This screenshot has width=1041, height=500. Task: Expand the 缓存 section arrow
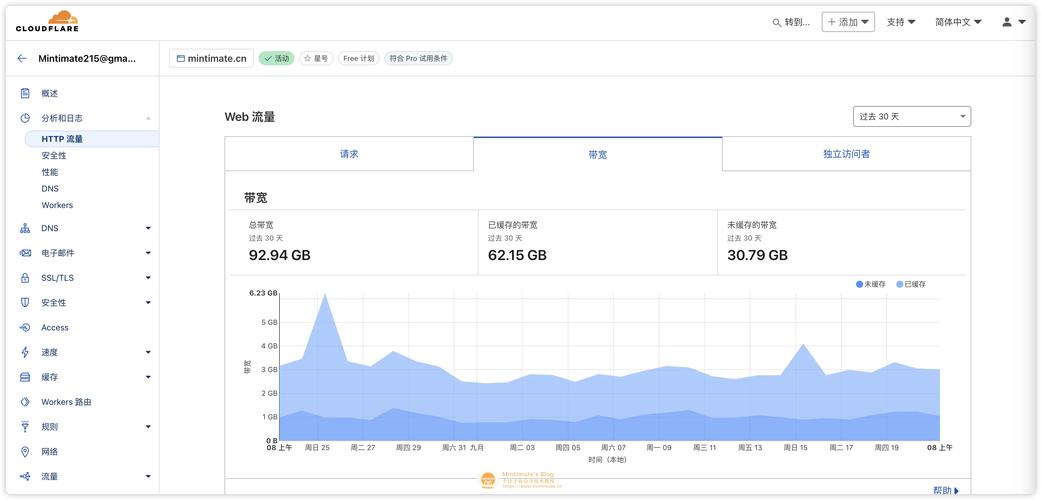pyautogui.click(x=148, y=377)
